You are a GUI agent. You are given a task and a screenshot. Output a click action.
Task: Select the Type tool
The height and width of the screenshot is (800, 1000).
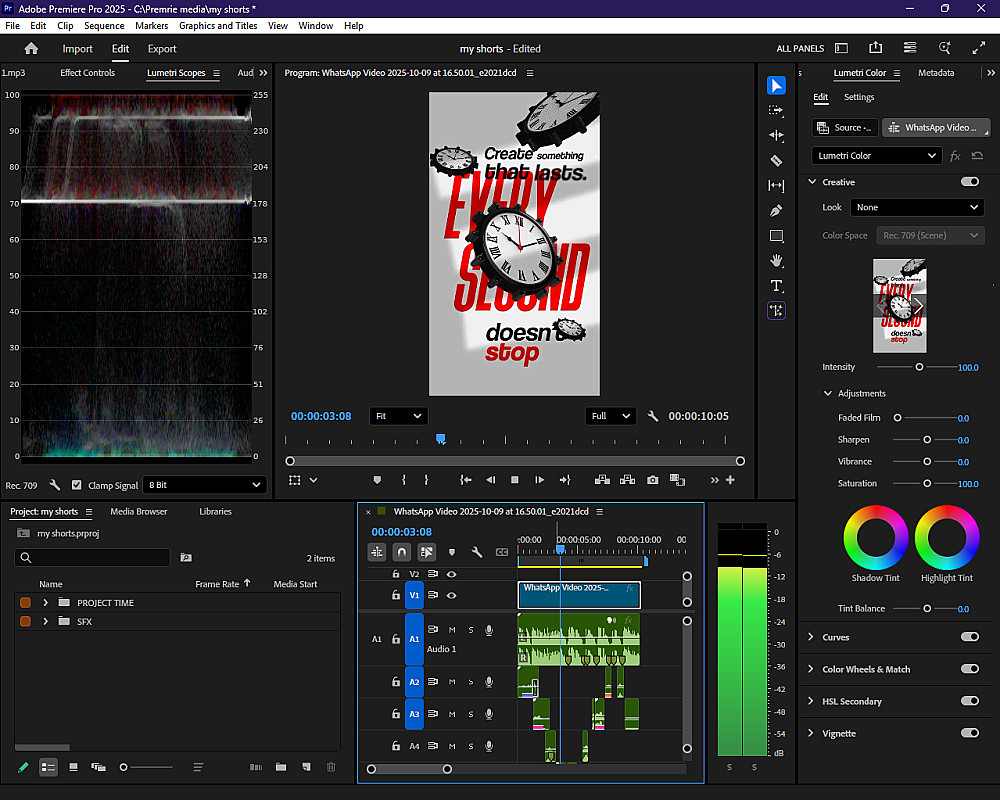776,286
